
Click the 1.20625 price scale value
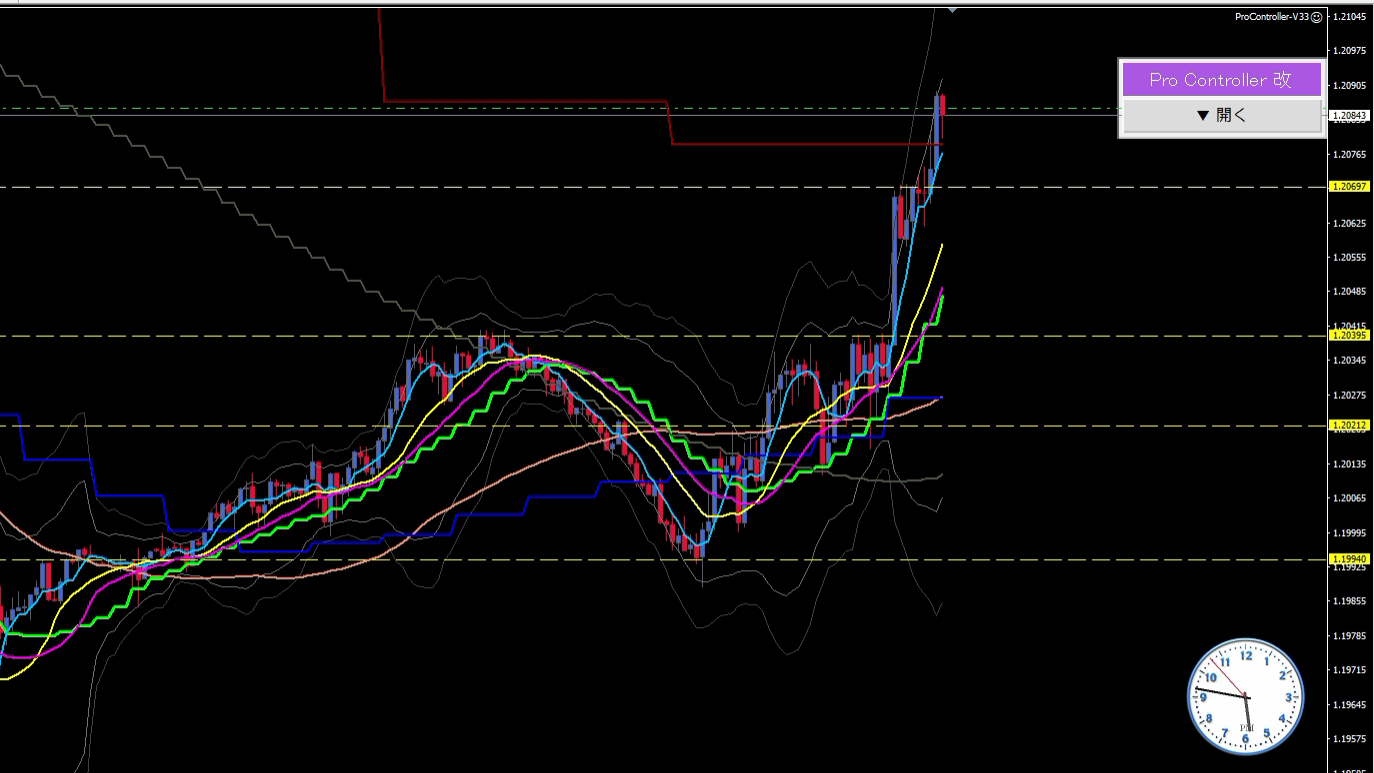click(1351, 223)
